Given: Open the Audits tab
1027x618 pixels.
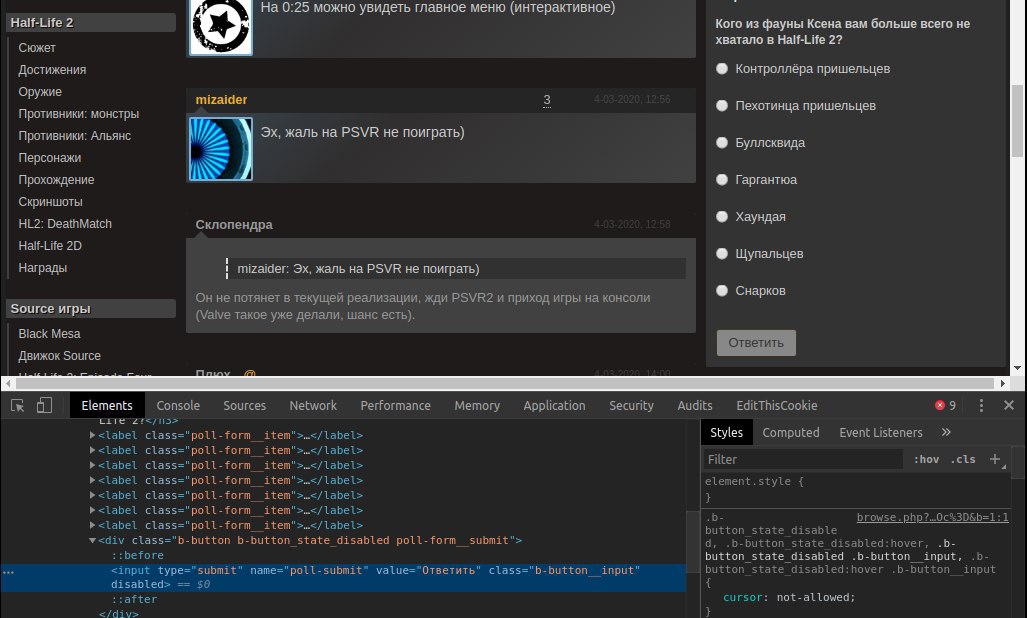Looking at the screenshot, I should [695, 406].
